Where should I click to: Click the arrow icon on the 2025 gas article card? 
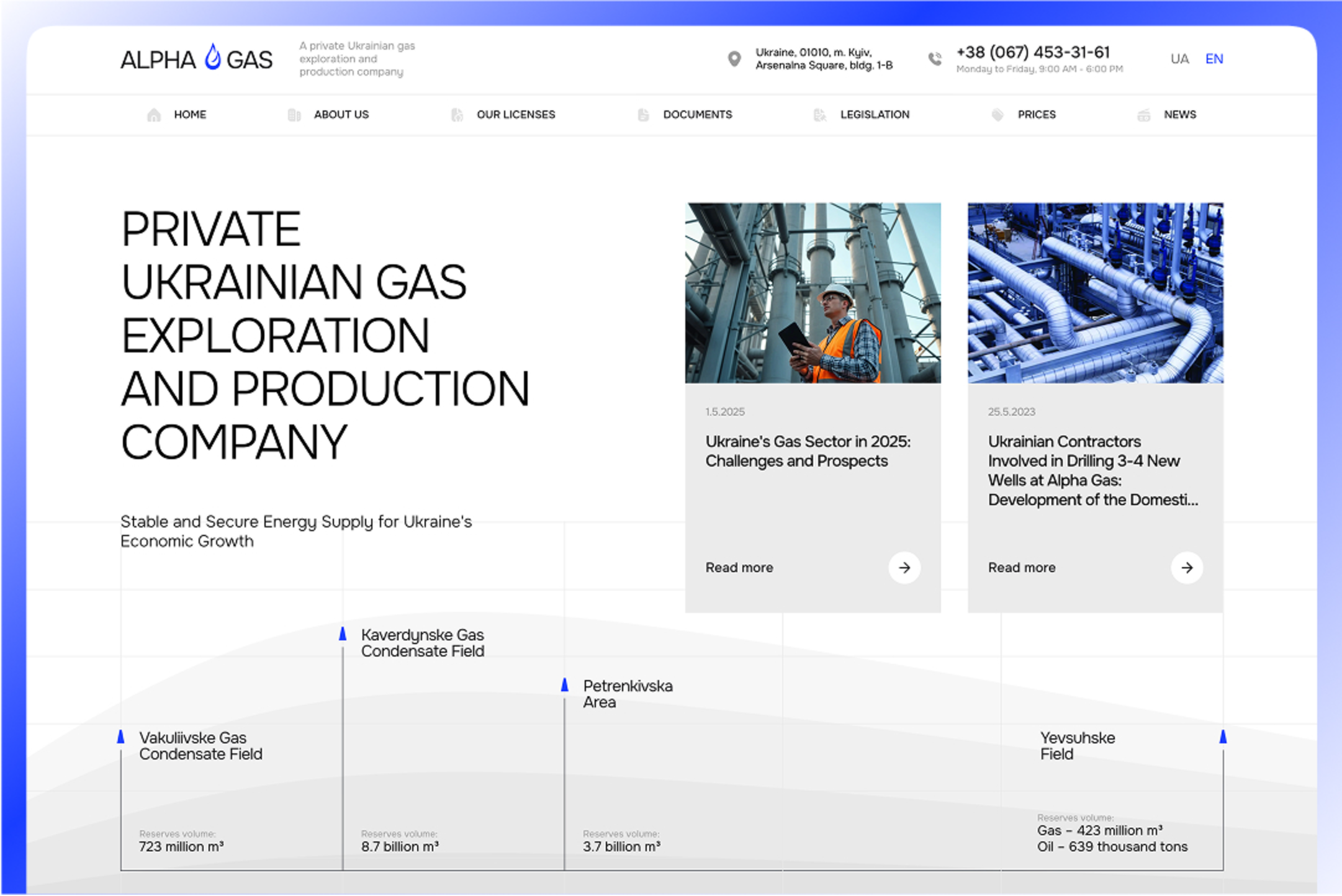906,568
